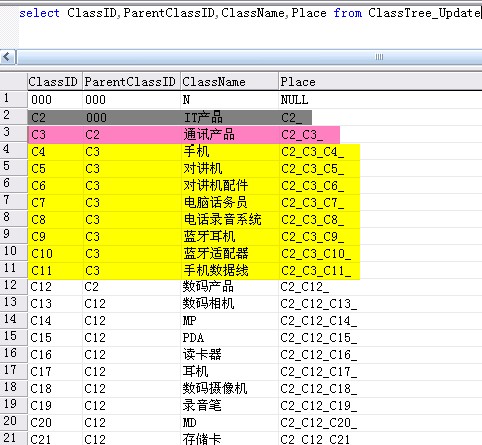Image resolution: width=482 pixels, height=445 pixels.
Task: Click the Place cell 'C2_C12_C13_'
Action: pyautogui.click(x=319, y=304)
